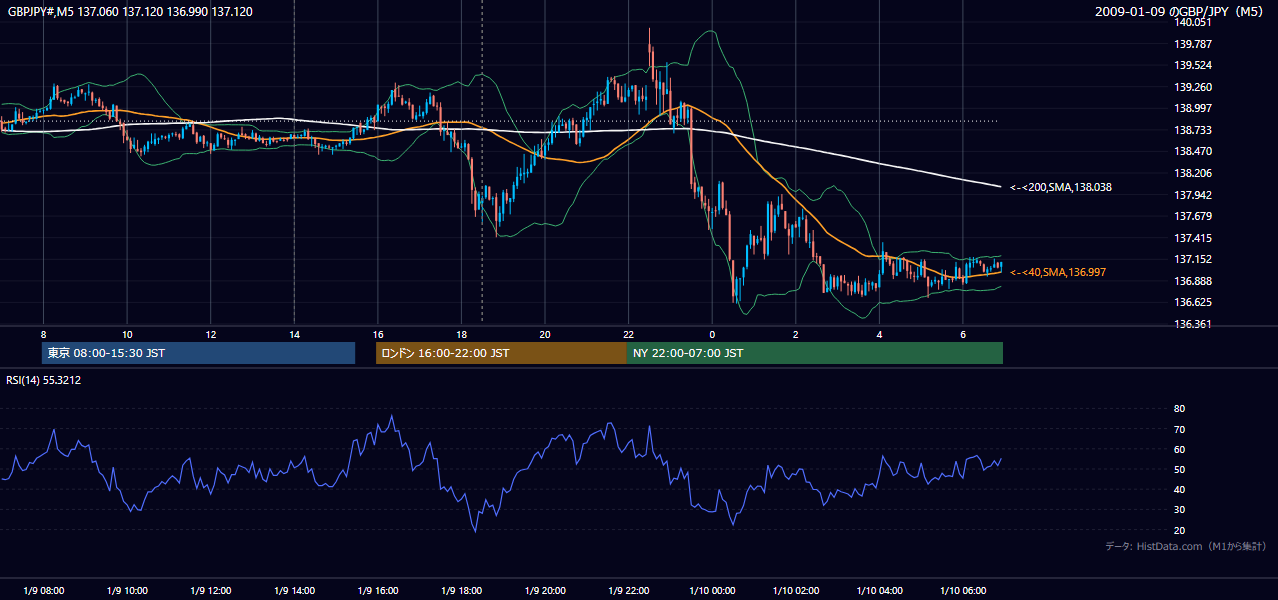Image resolution: width=1278 pixels, height=600 pixels.
Task: Click the 2009-01-09 GBP/JPY (M5) chart title
Action: point(1179,11)
